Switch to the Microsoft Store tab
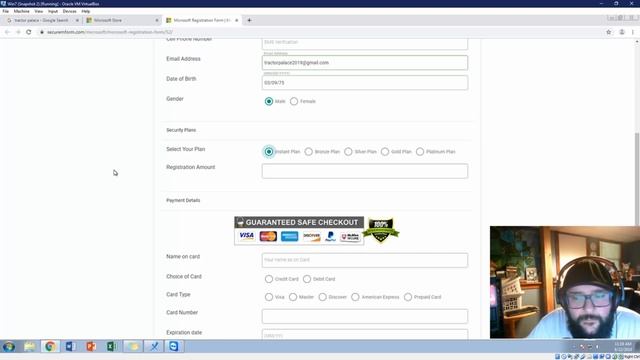 (122, 20)
